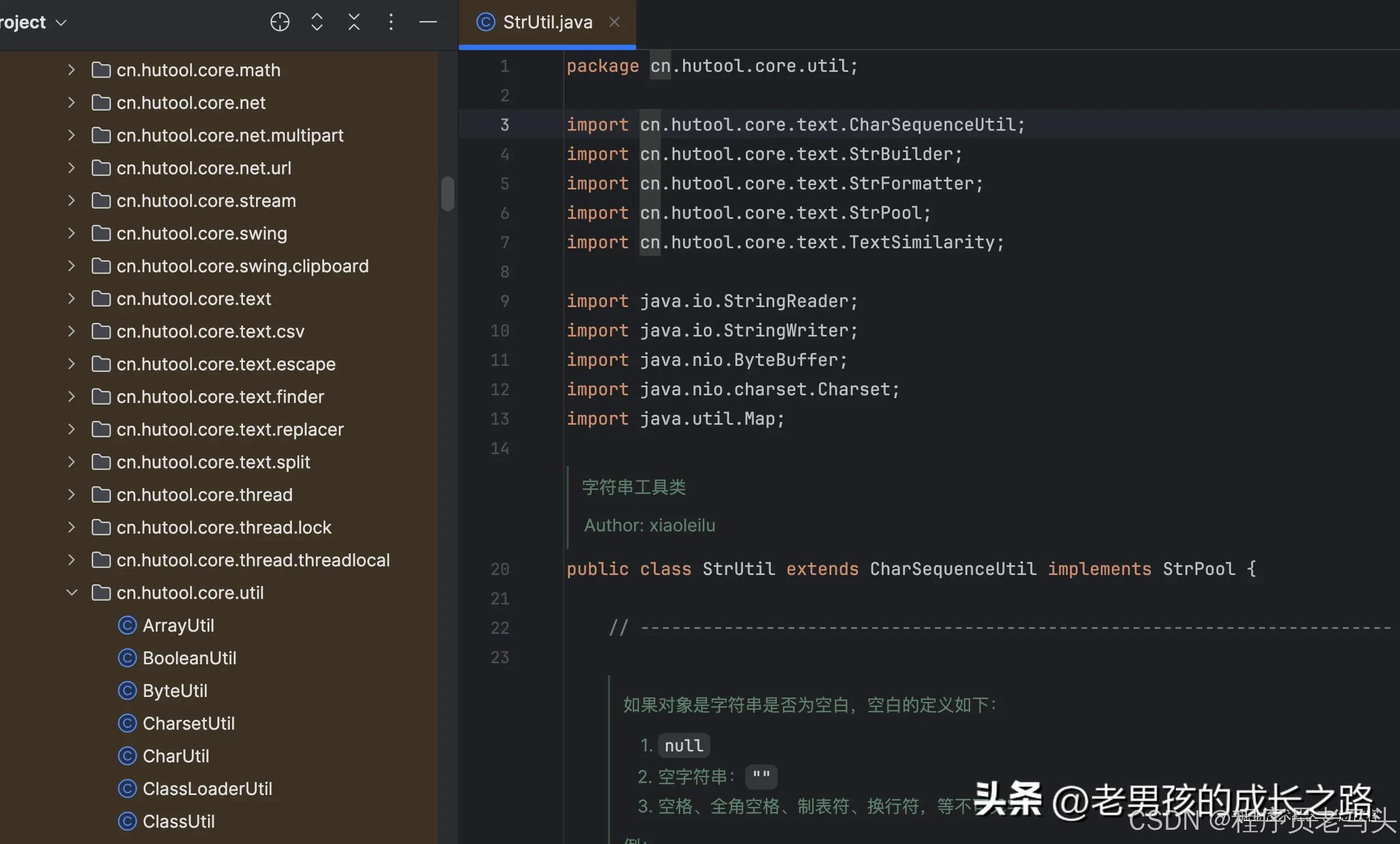Select BooleanUtil in the project tree
This screenshot has height=844, width=1400.
pos(189,658)
